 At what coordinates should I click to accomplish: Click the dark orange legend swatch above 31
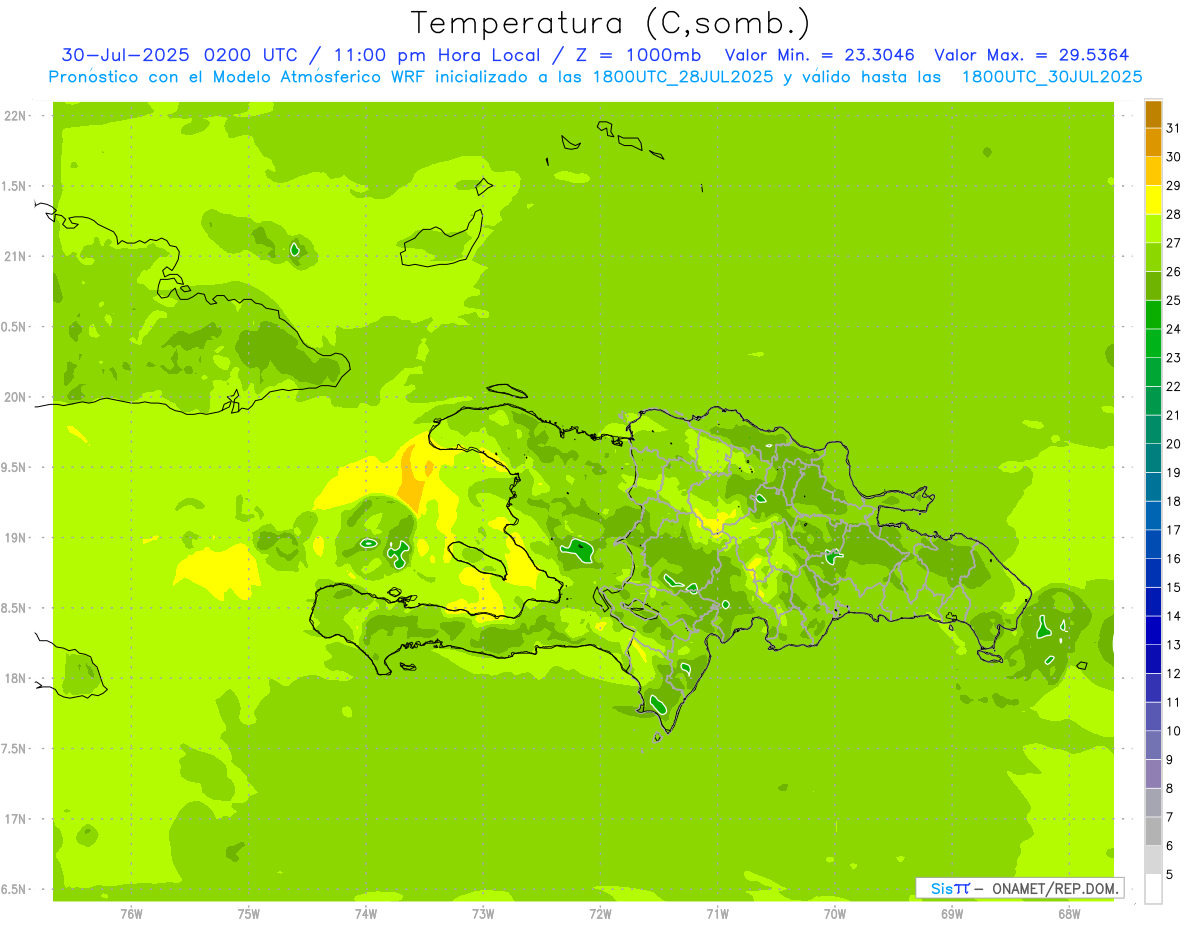(x=1153, y=114)
